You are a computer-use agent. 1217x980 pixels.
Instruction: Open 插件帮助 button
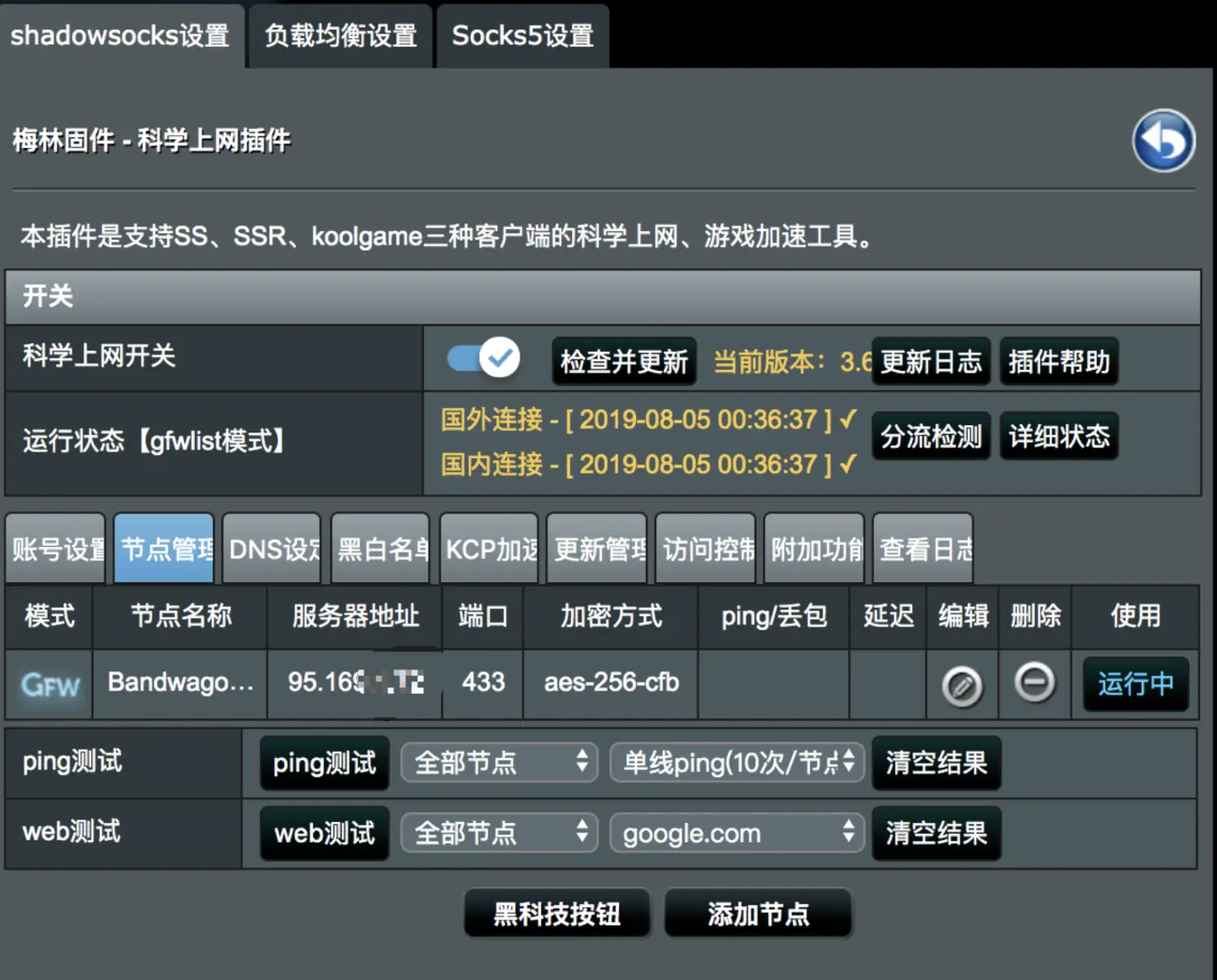1059,362
